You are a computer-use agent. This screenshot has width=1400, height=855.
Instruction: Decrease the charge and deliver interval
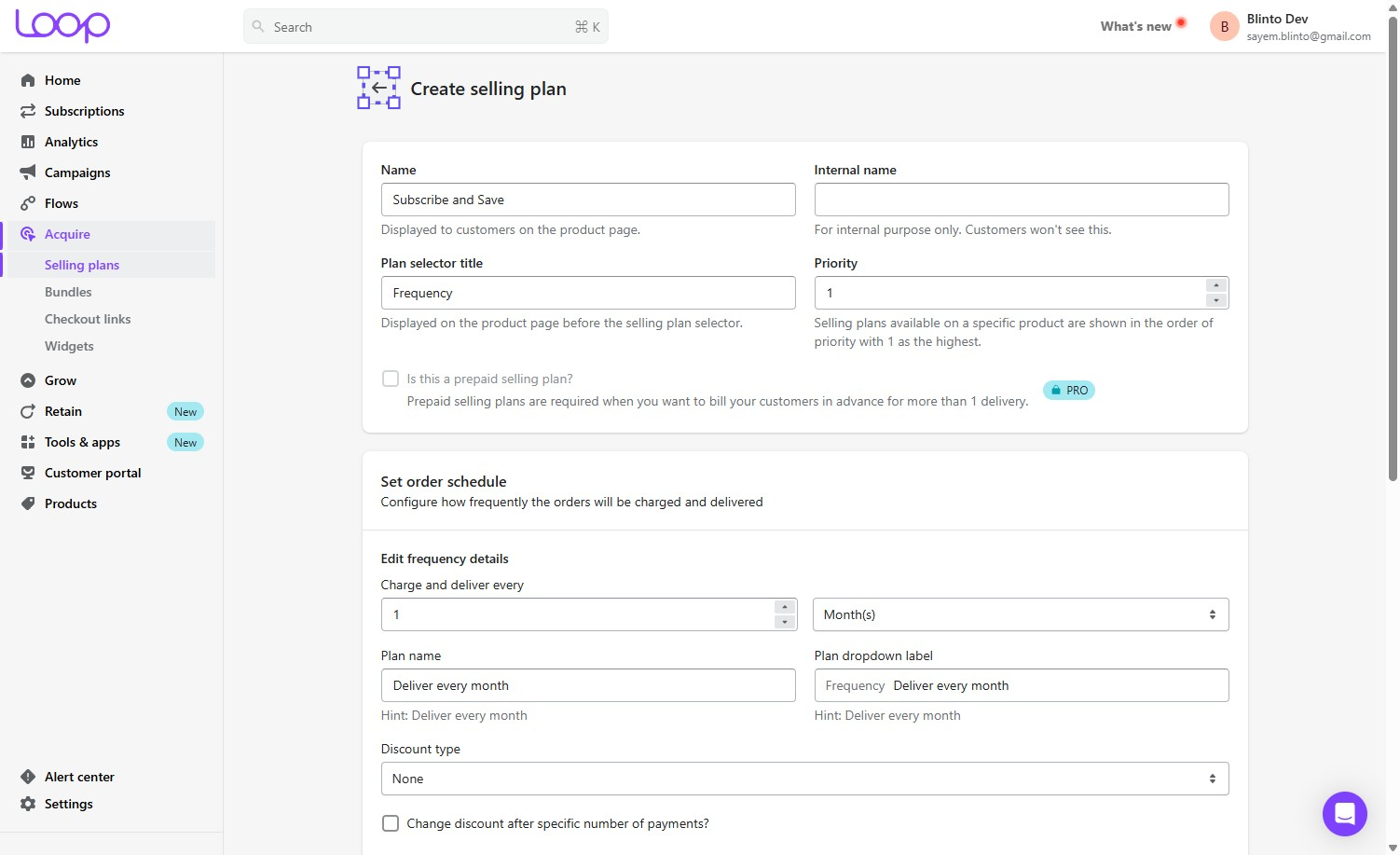(785, 622)
